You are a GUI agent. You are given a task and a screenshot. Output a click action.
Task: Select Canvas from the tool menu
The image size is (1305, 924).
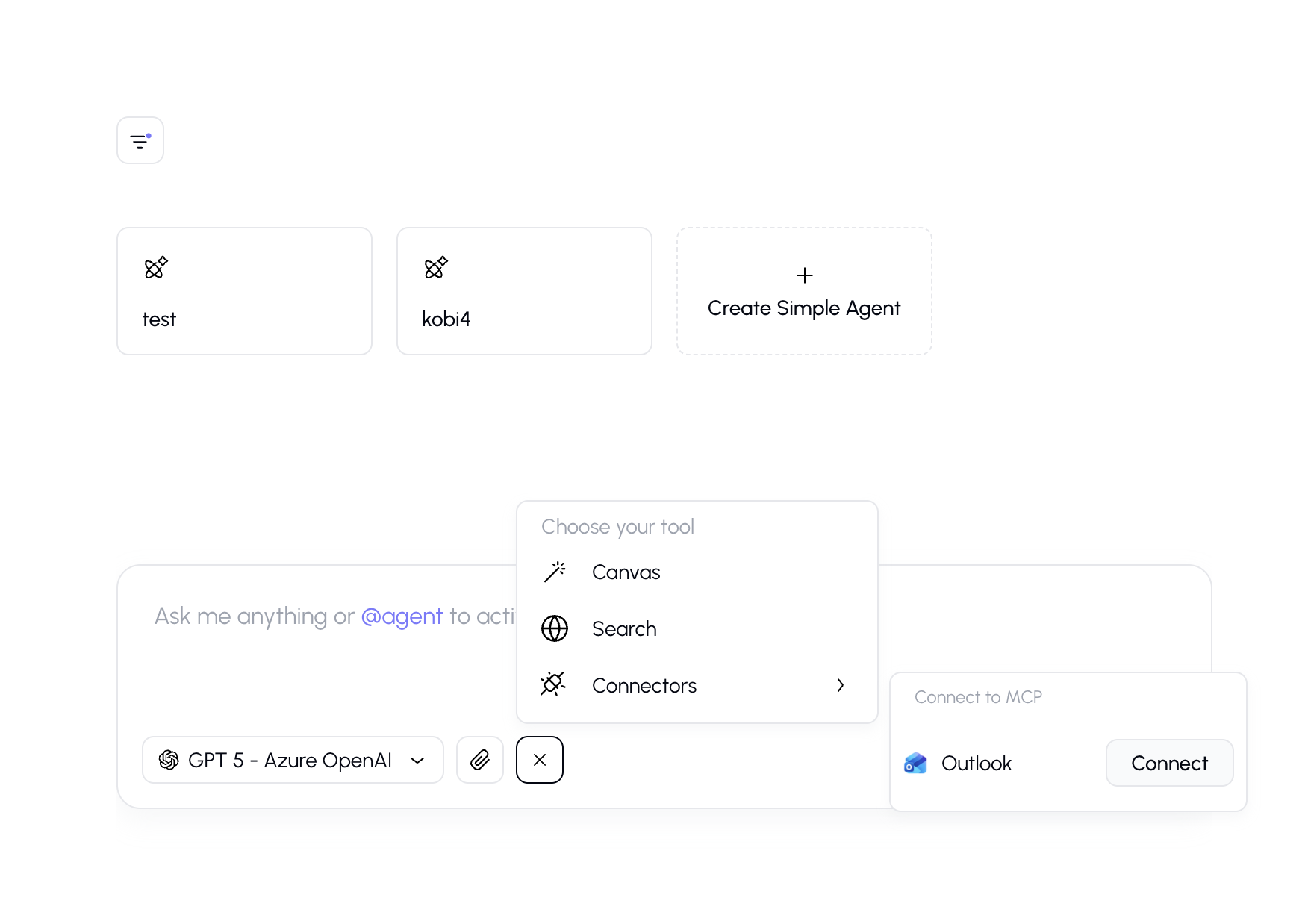pos(626,572)
